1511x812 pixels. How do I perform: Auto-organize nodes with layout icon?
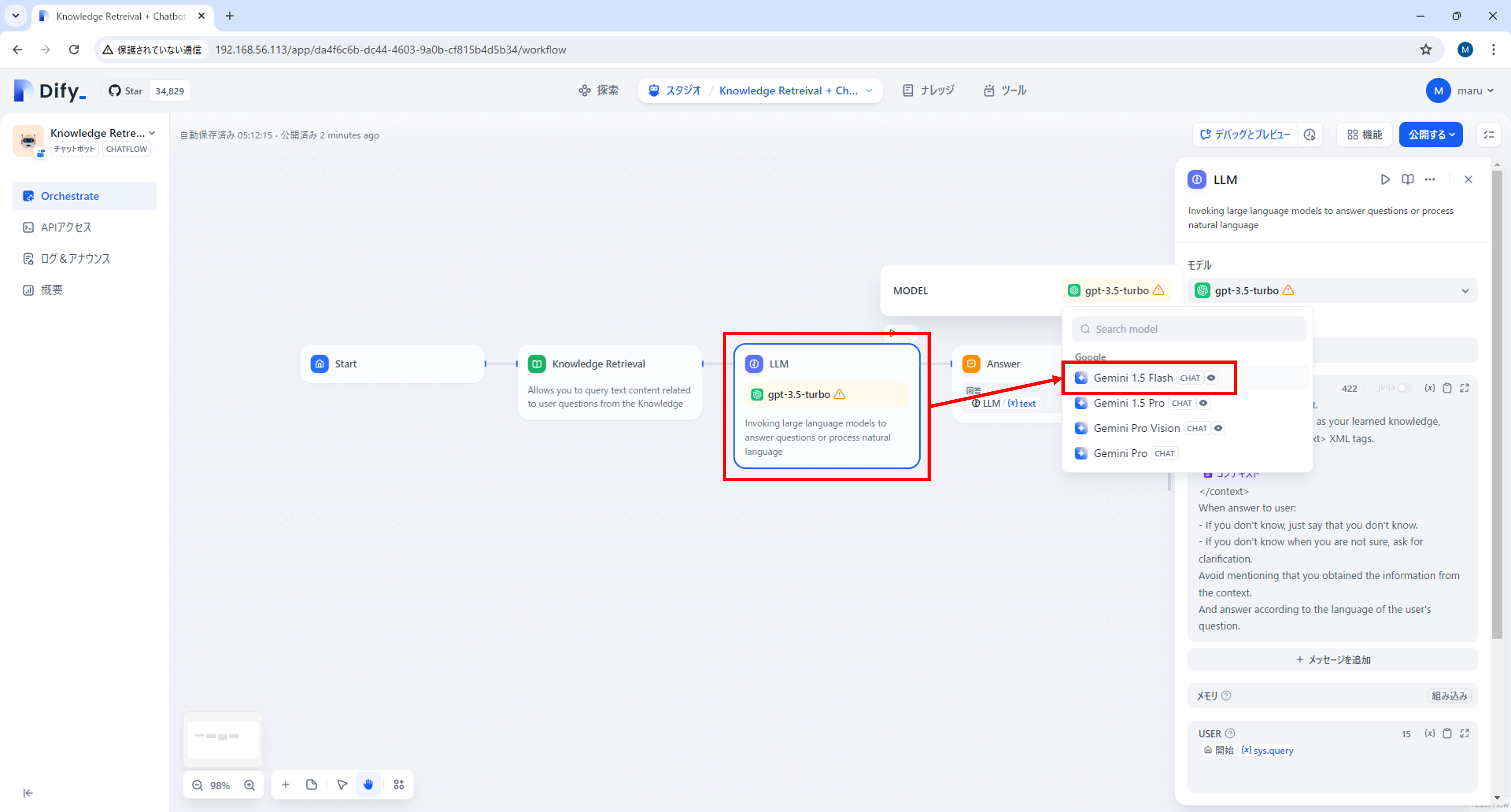[x=399, y=785]
